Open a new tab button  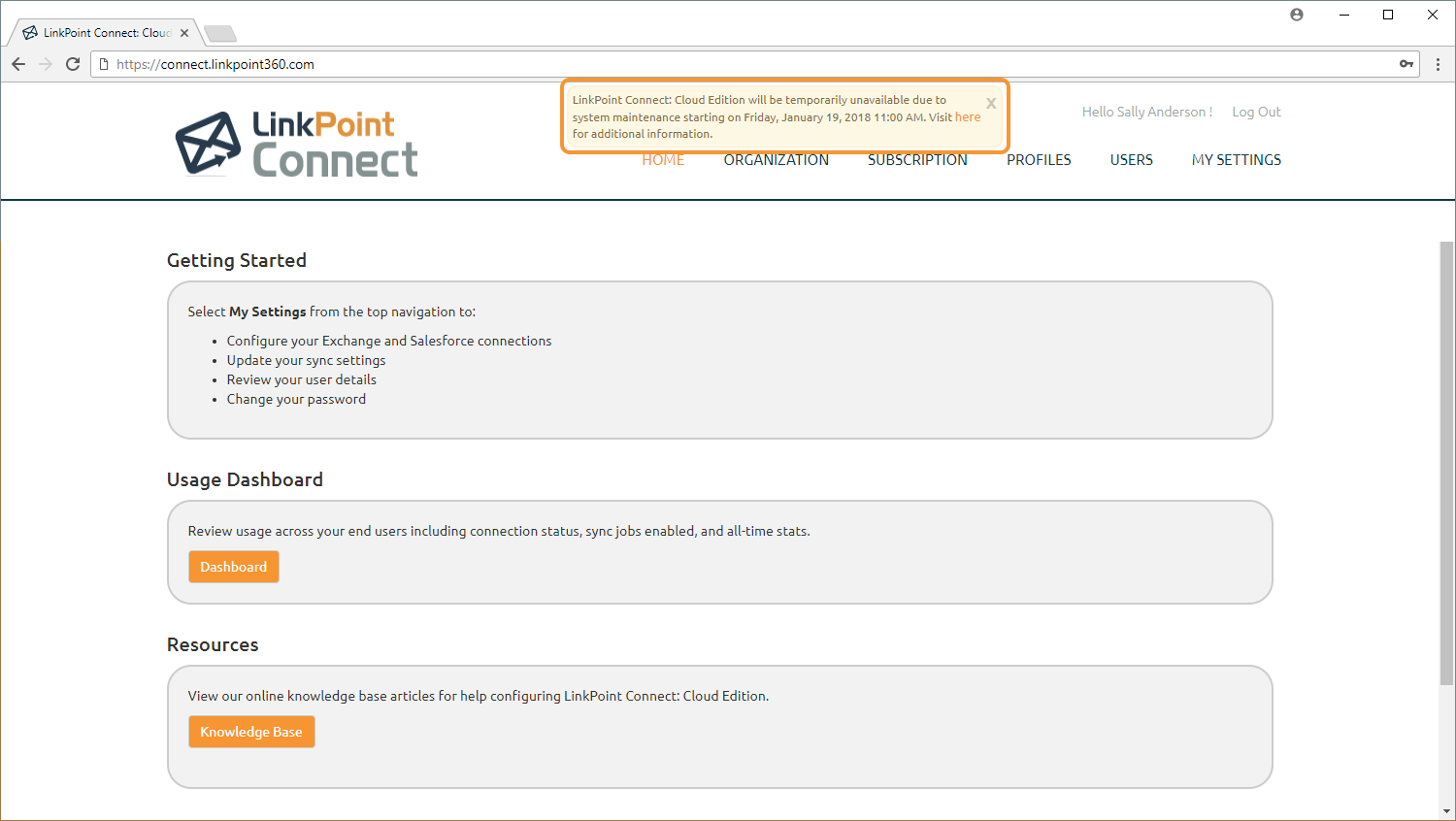[221, 34]
